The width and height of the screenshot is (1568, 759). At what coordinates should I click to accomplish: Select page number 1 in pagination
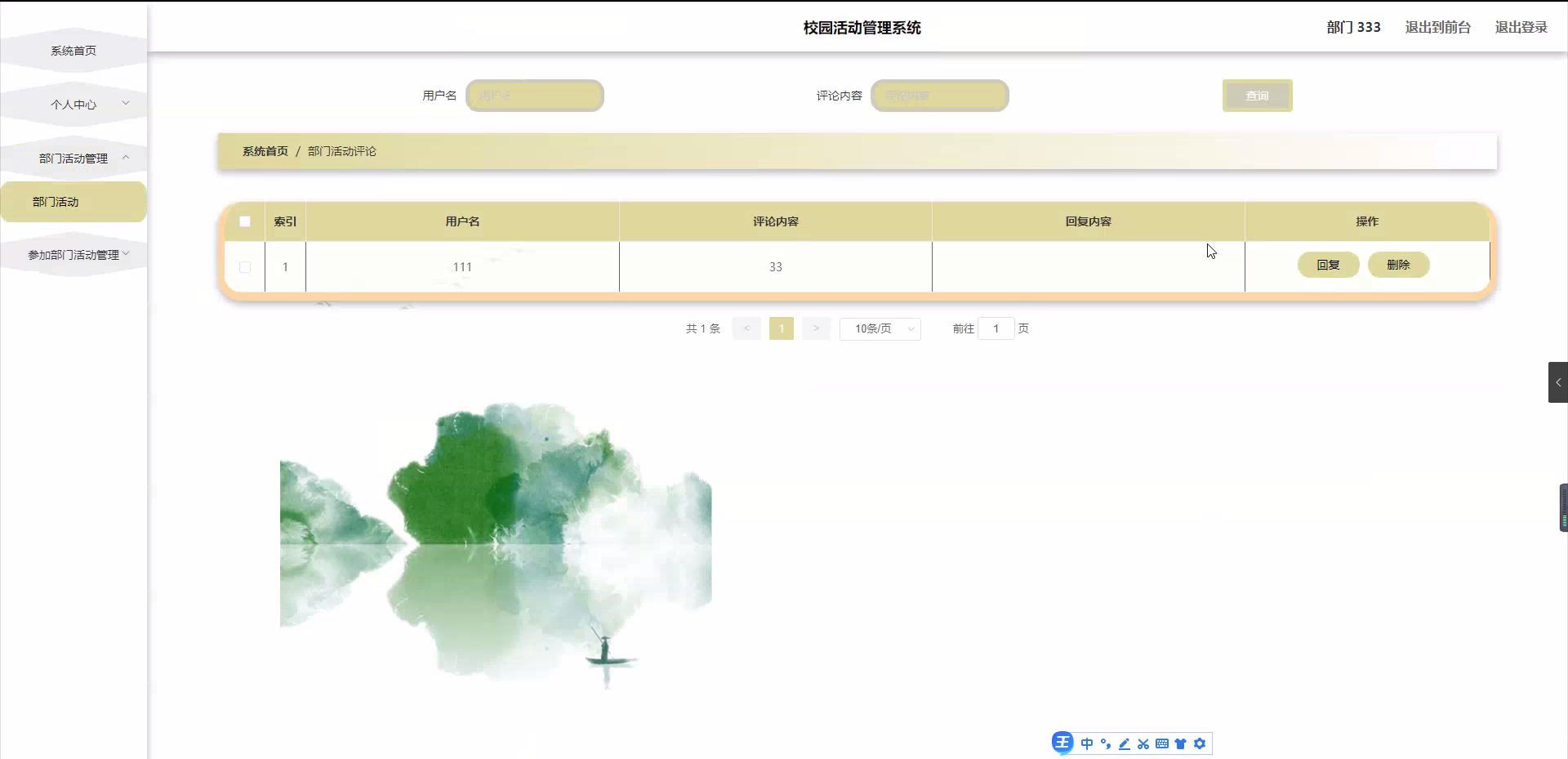click(782, 328)
